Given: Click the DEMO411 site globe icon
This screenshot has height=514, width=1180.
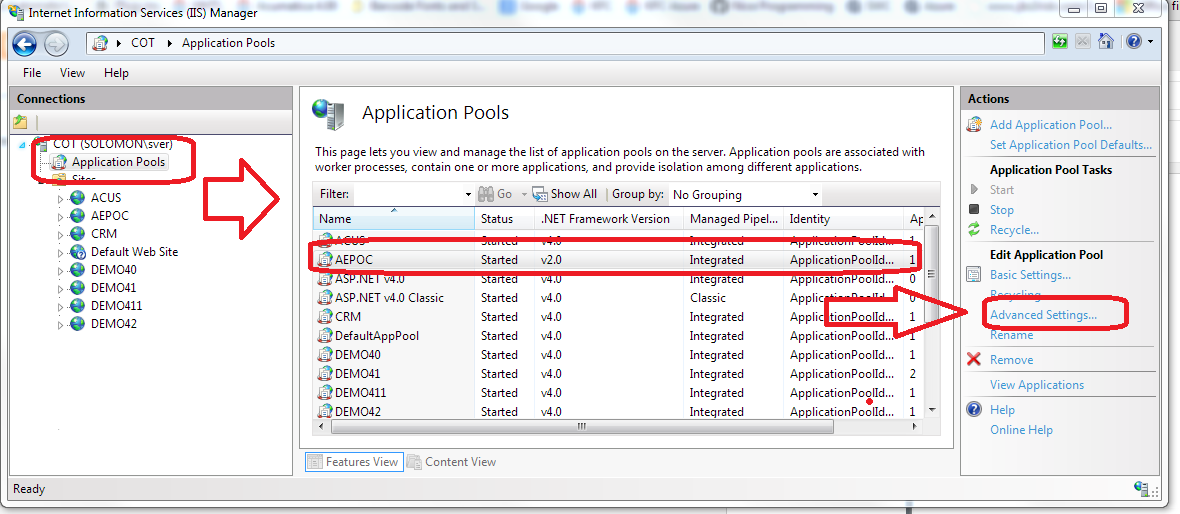Looking at the screenshot, I should (77, 306).
